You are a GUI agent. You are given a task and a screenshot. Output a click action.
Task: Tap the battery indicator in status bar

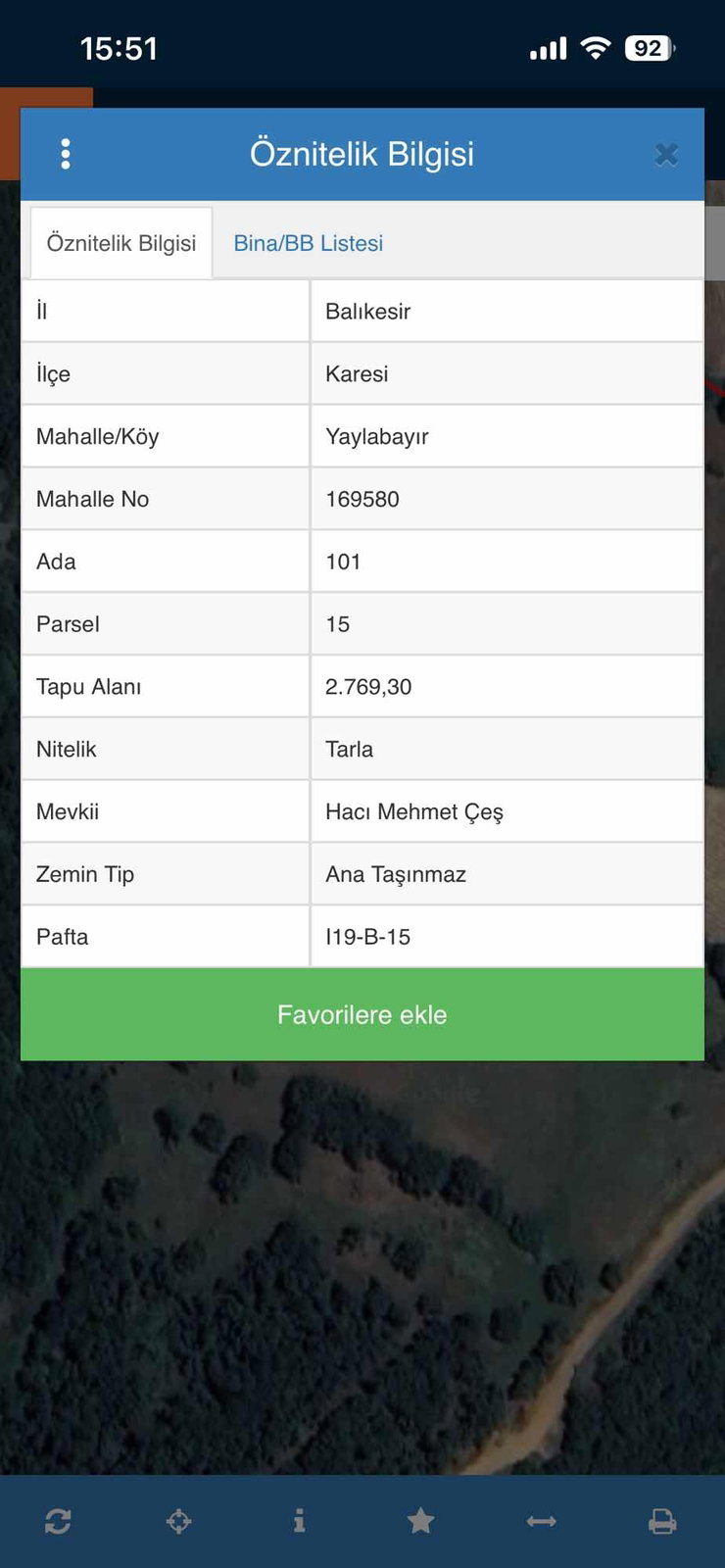click(651, 48)
